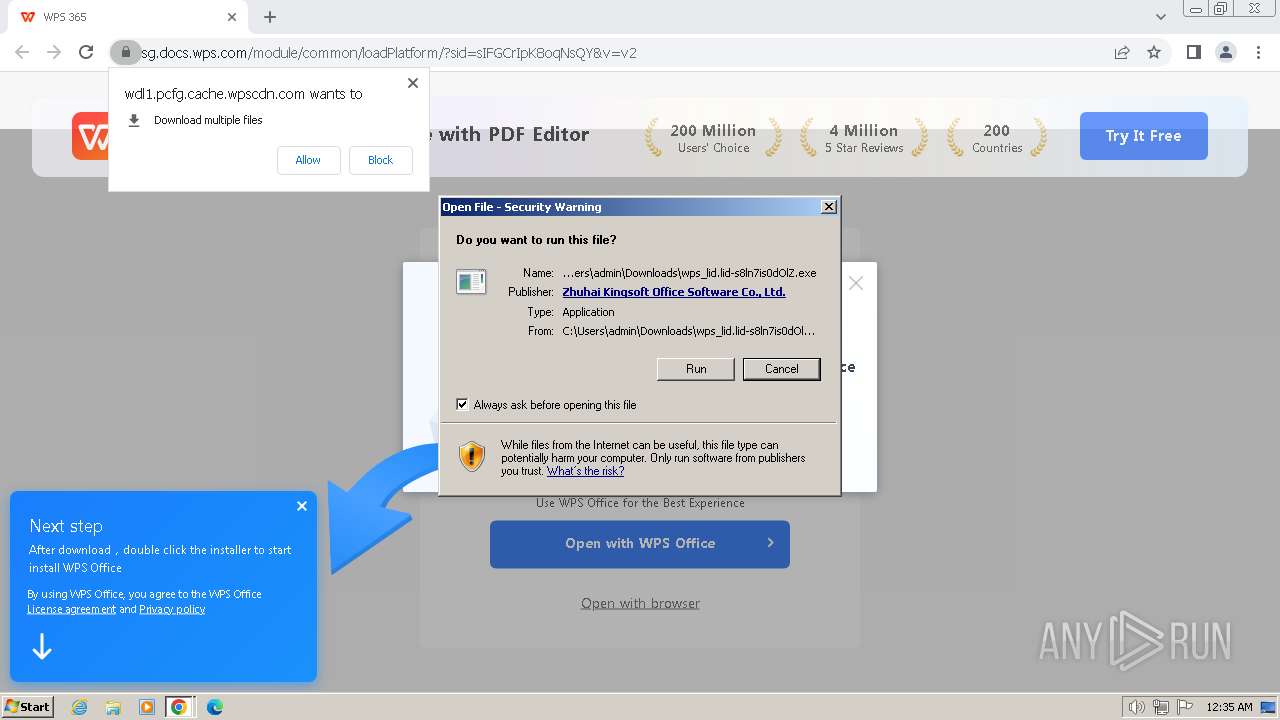Click Run in the Security Warning dialog
This screenshot has height=720, width=1280.
(696, 369)
